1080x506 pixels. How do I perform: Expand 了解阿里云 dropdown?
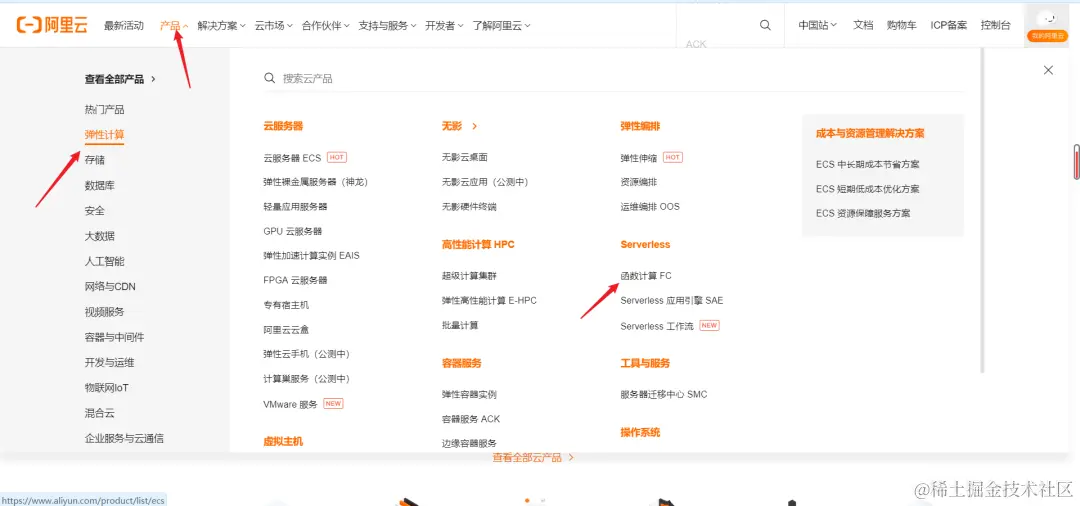501,25
